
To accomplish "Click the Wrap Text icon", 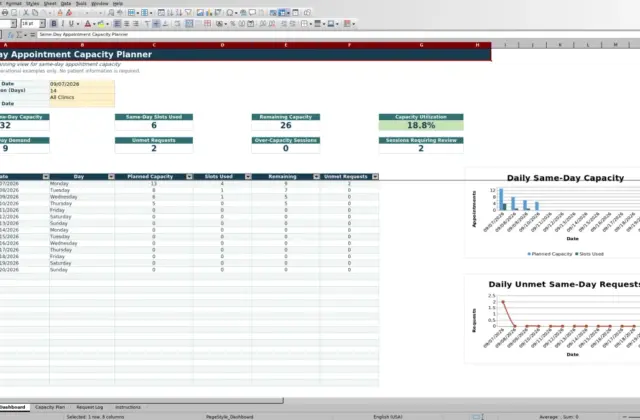I will [x=177, y=24].
